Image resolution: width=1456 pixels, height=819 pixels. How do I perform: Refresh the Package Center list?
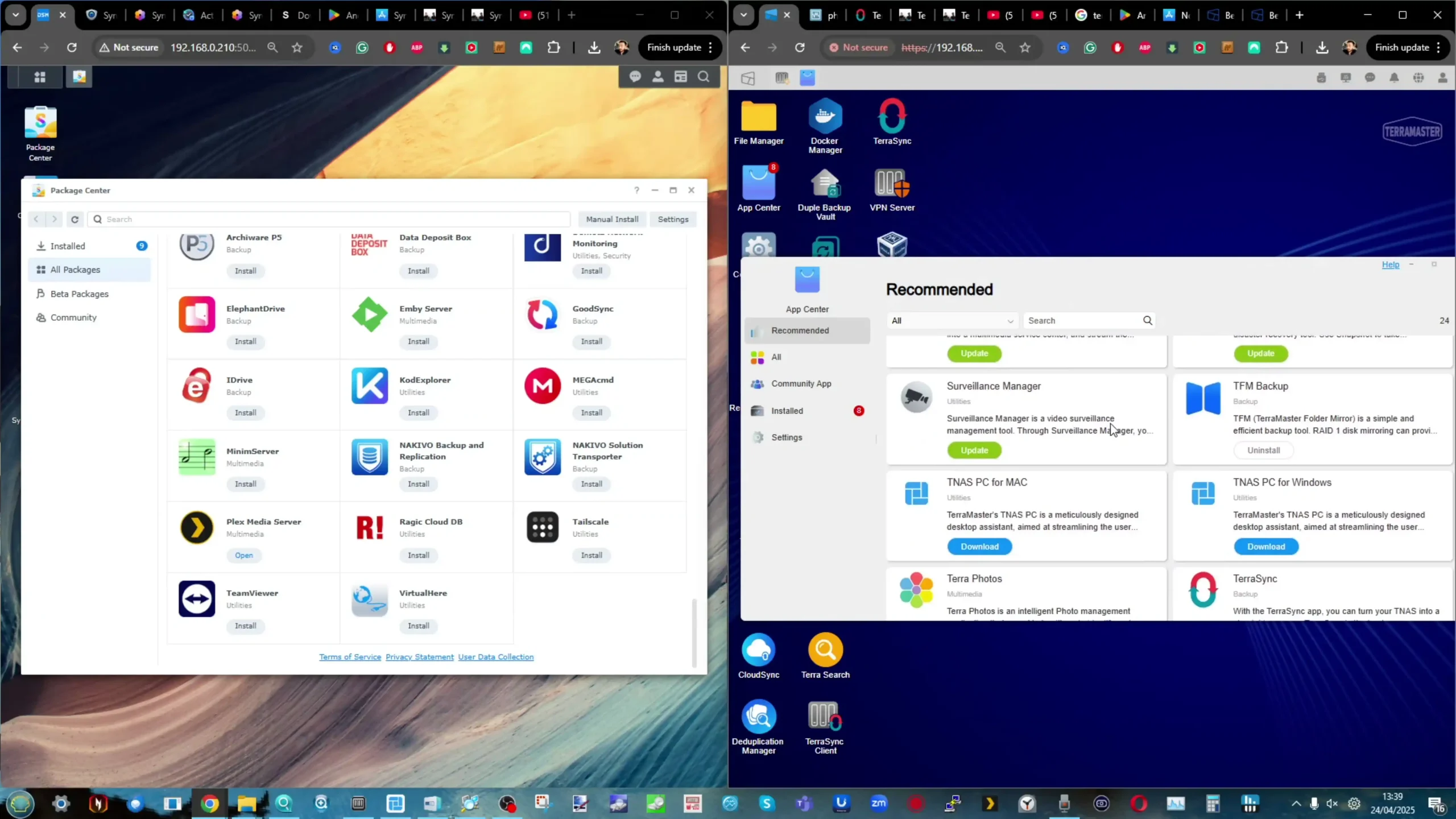[75, 219]
